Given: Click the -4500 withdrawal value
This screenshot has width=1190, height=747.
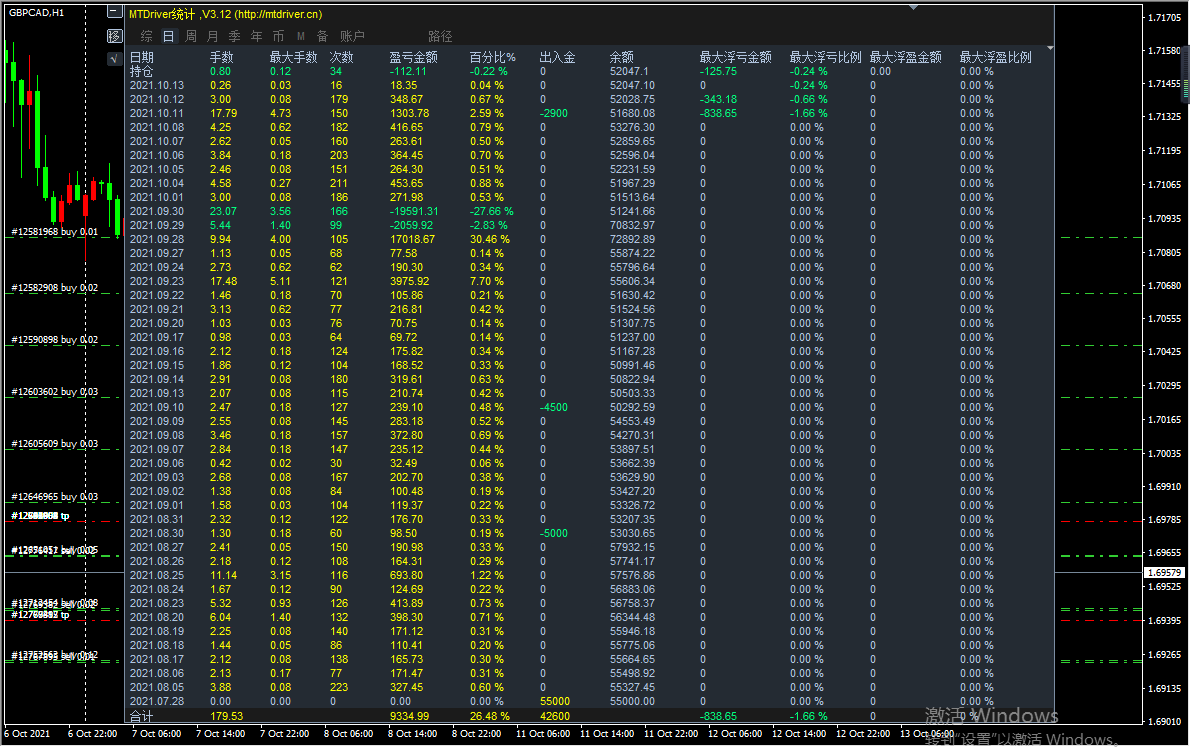Looking at the screenshot, I should [554, 407].
